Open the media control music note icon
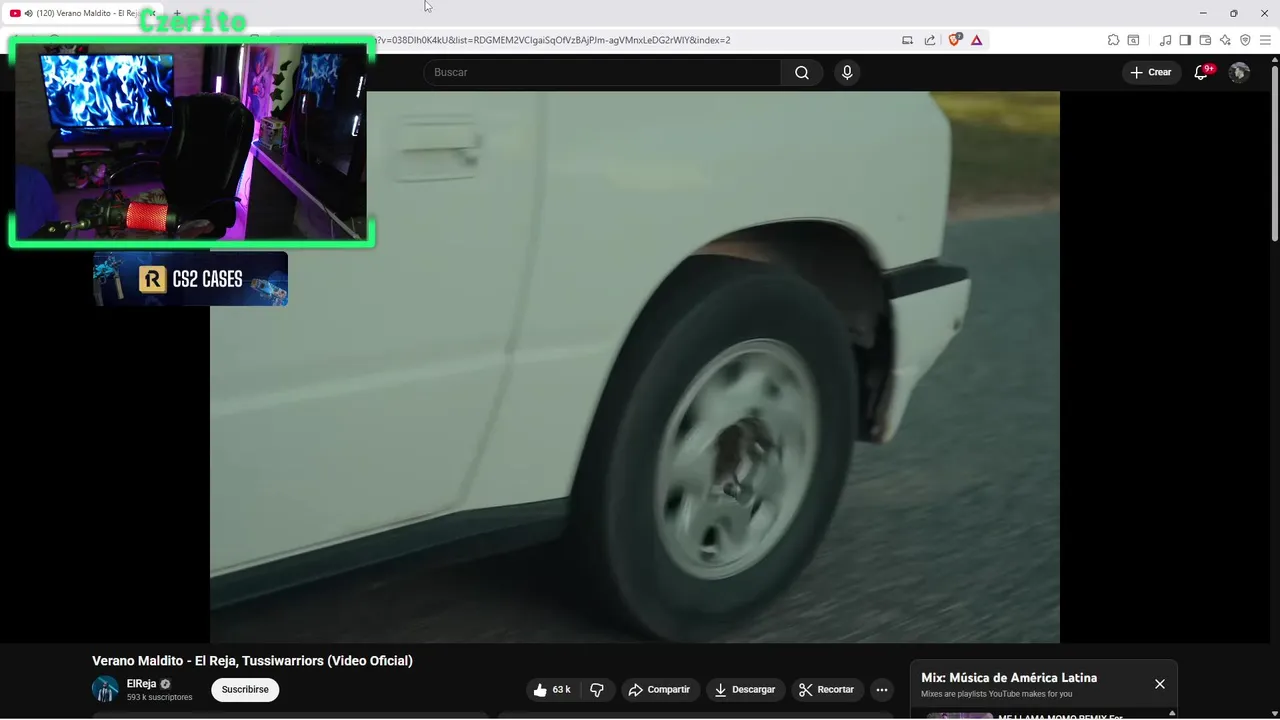 [1165, 40]
